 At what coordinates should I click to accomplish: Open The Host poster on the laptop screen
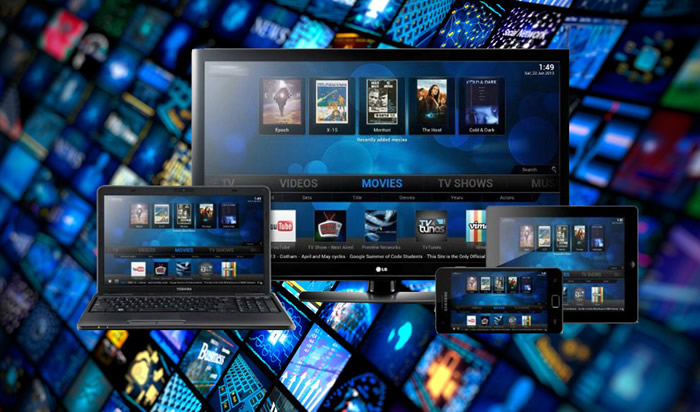(206, 214)
